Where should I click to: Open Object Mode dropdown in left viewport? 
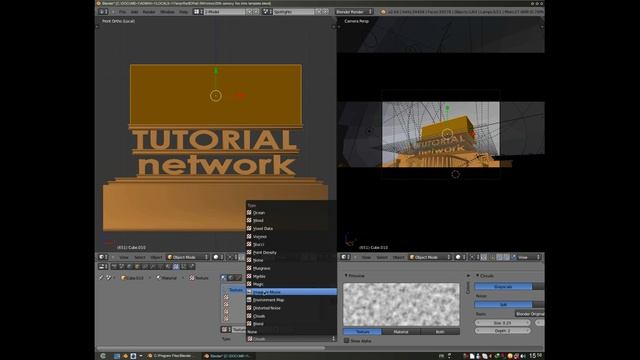click(x=188, y=257)
